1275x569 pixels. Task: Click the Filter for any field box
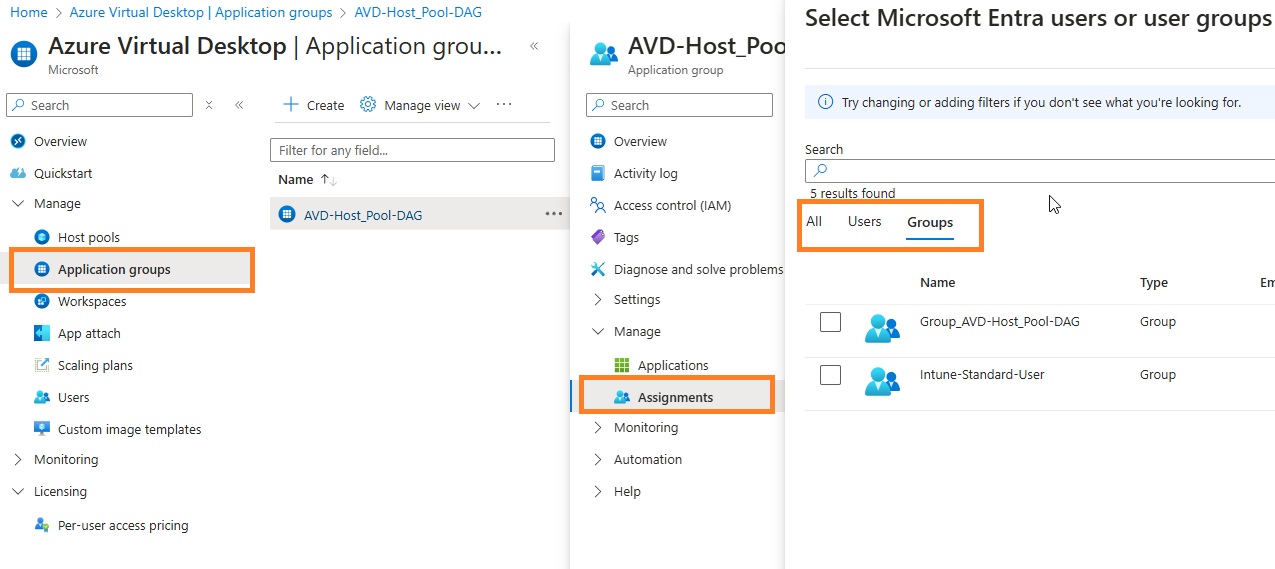(412, 150)
